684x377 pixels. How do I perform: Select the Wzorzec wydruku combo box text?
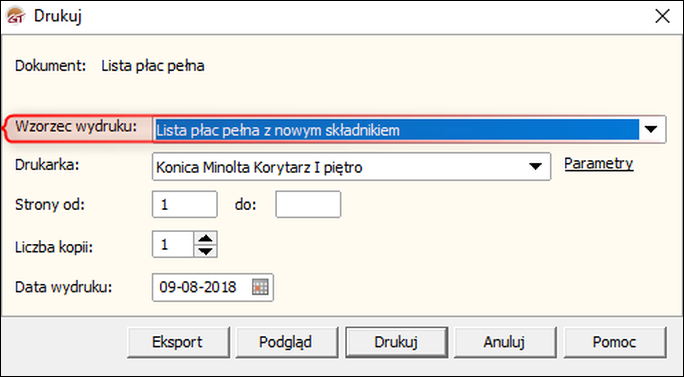396,130
